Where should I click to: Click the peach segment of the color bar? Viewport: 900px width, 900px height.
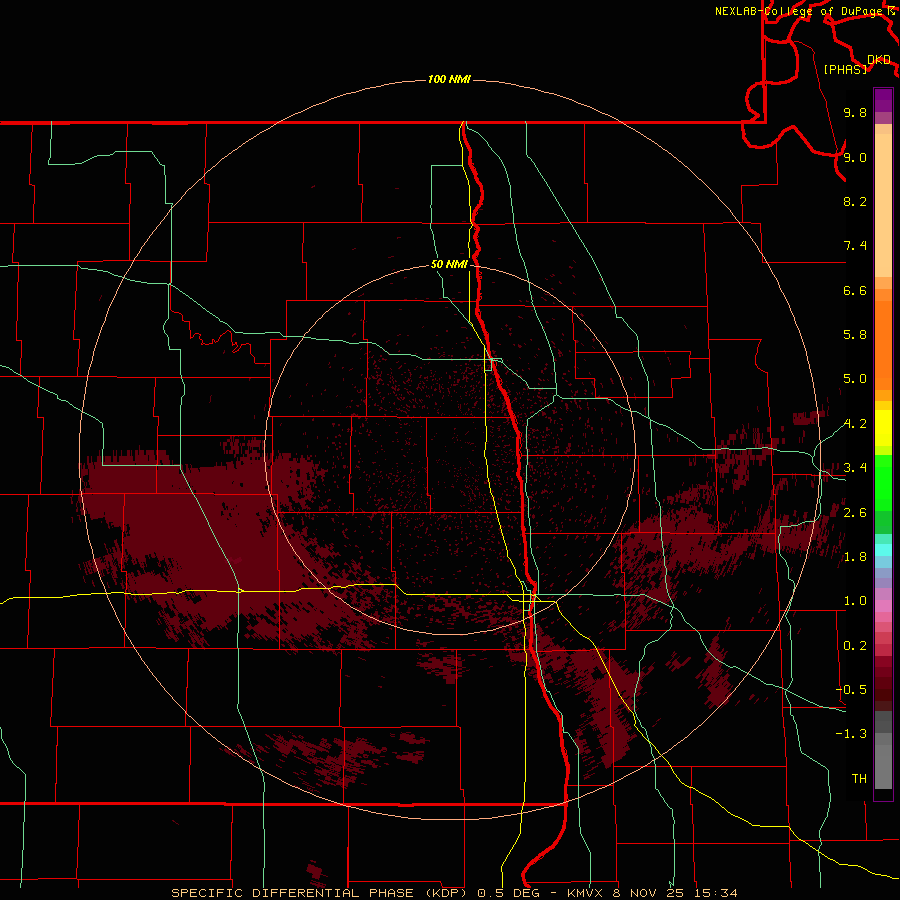point(883,205)
